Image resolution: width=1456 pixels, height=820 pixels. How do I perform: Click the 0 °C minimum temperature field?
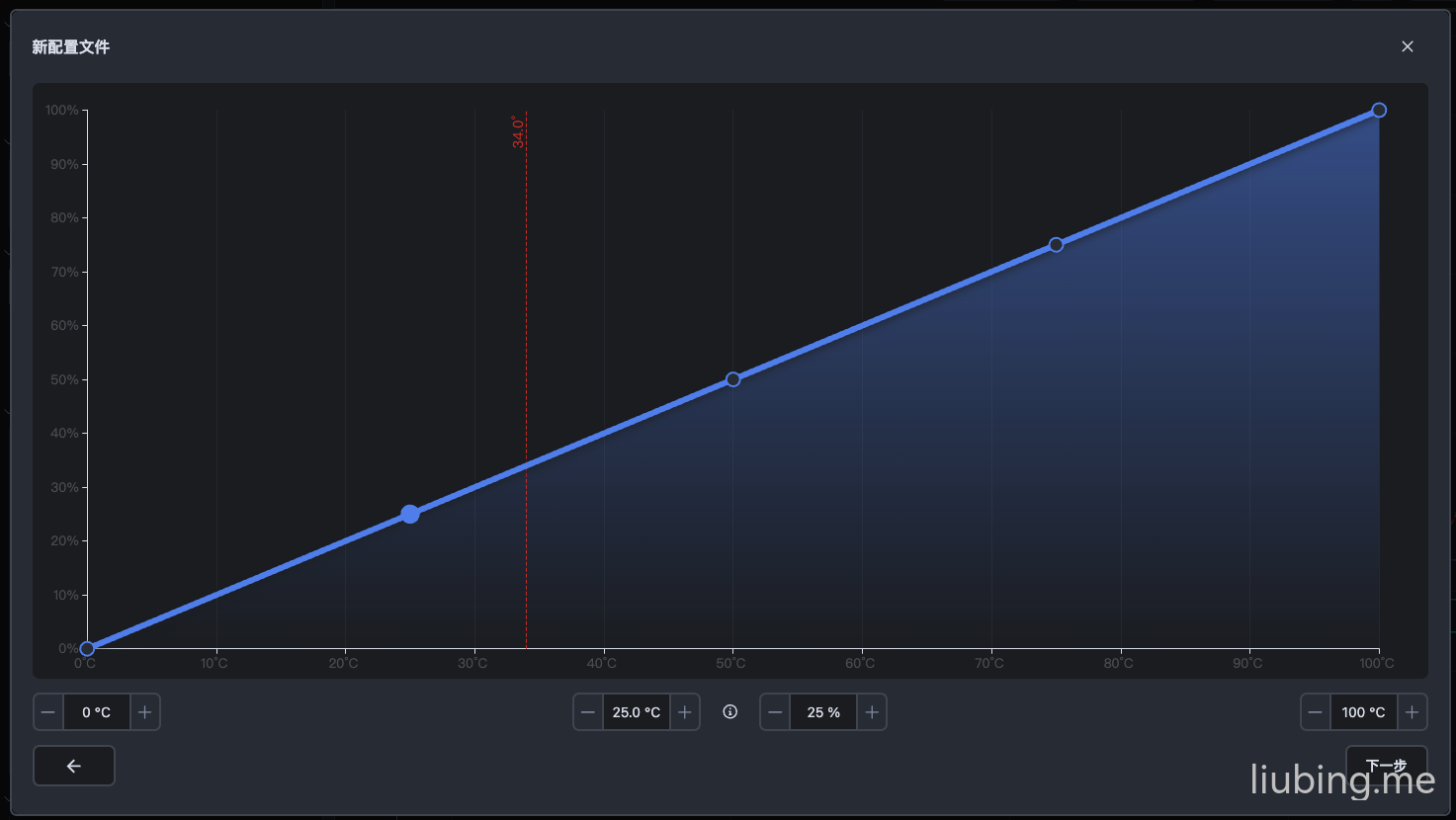[x=97, y=712]
